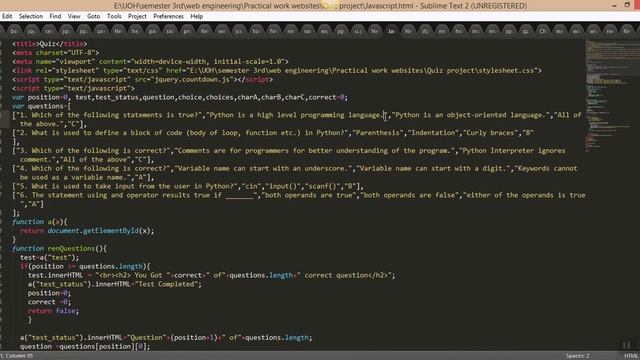Click the 'function renQuestions(){' line
The width and height of the screenshot is (640, 360).
coord(60,248)
